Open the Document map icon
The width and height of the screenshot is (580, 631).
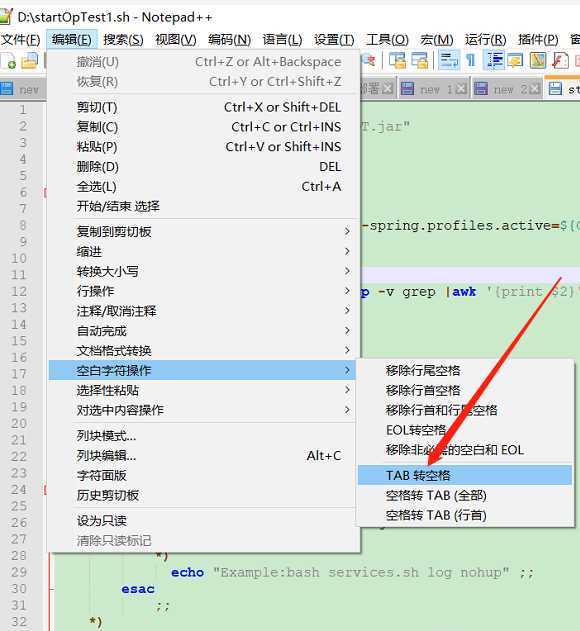coord(538,61)
